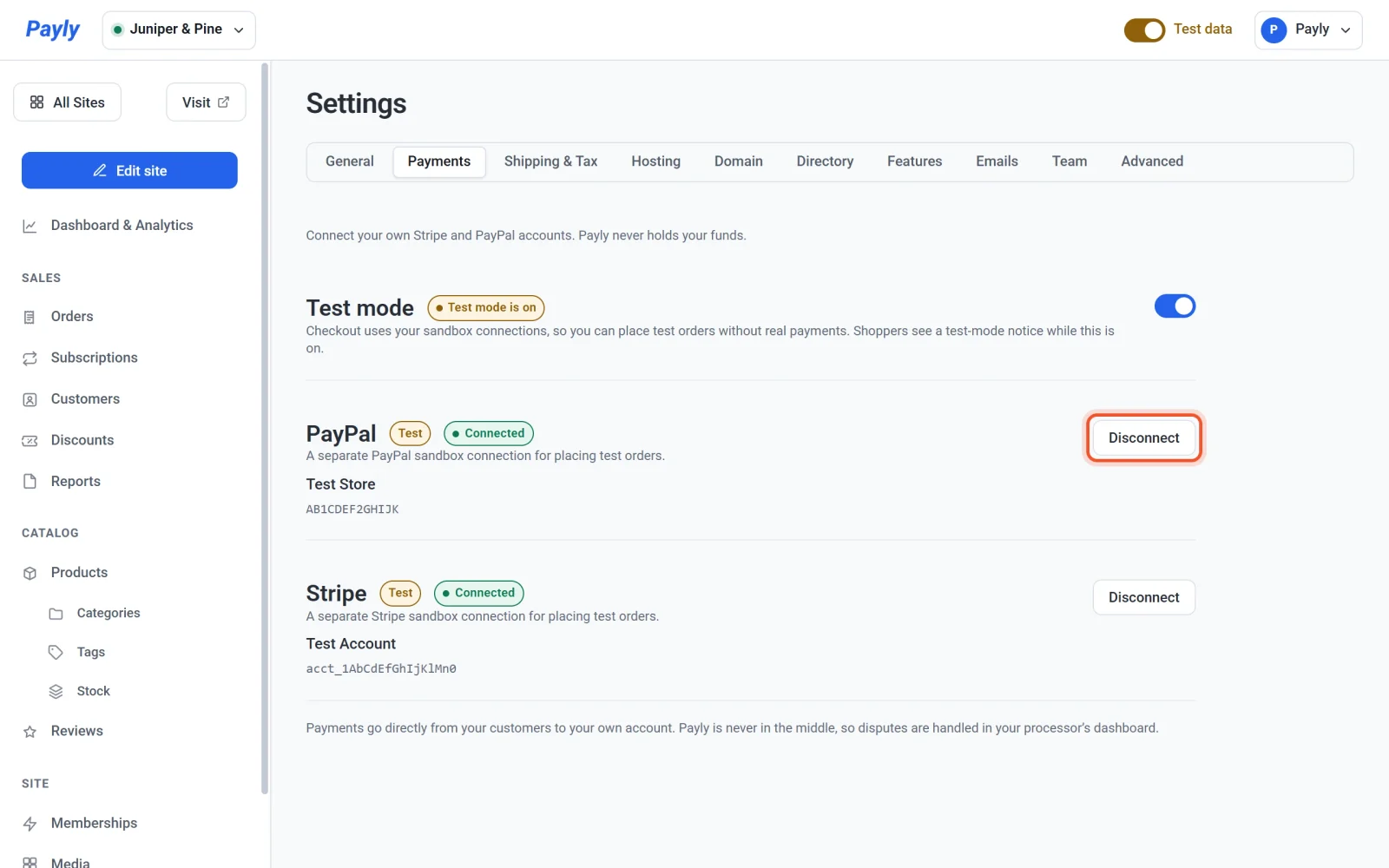Click the Stripe Connected status badge

pos(479,593)
